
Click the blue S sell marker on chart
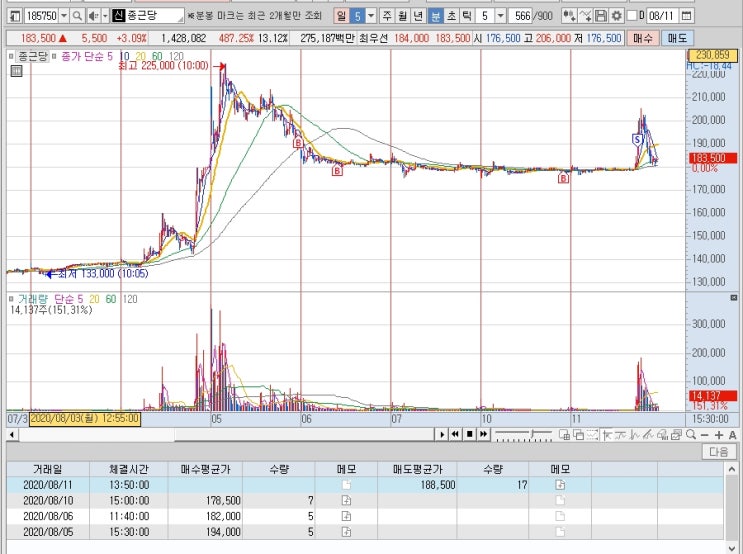637,140
